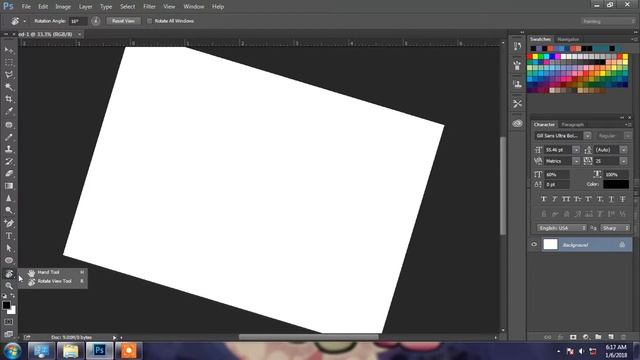Switch to the Navigator tab
Viewport: 640px width, 360px height.
(568, 39)
